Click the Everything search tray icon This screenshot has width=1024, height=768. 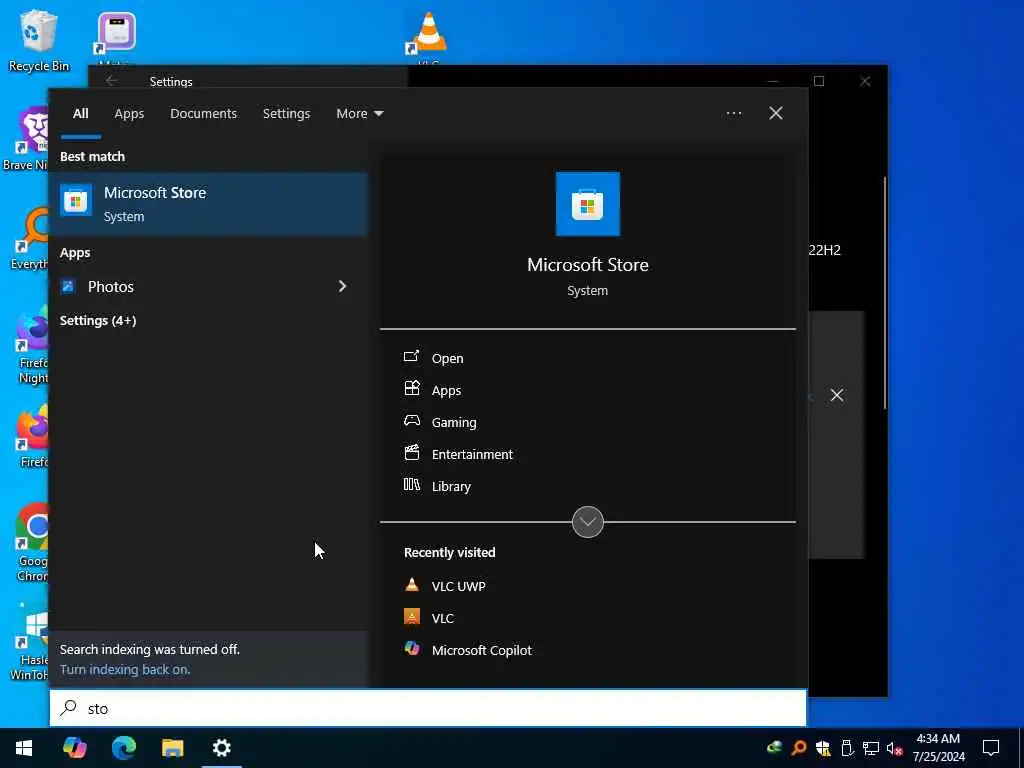coord(799,748)
